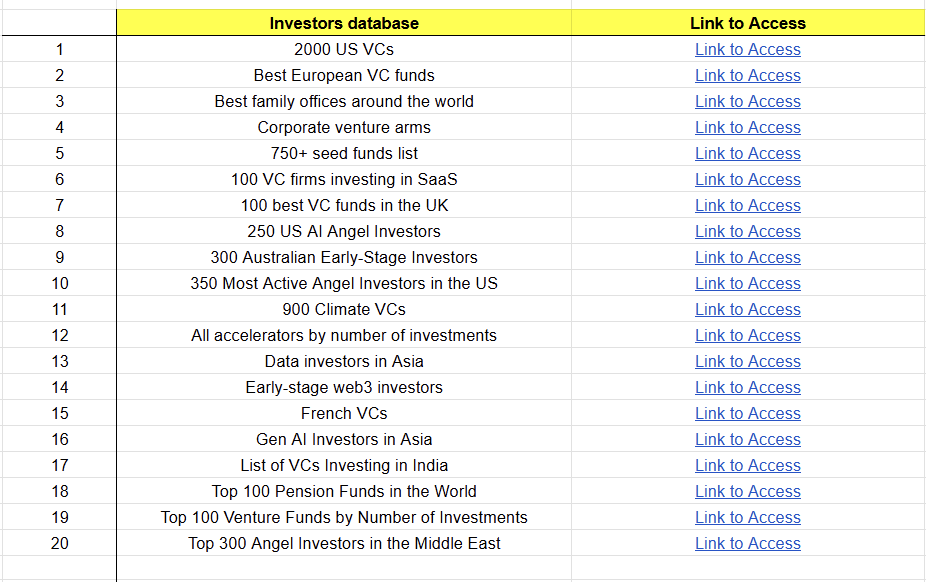Open link for Top 100 Pension Funds

[747, 491]
